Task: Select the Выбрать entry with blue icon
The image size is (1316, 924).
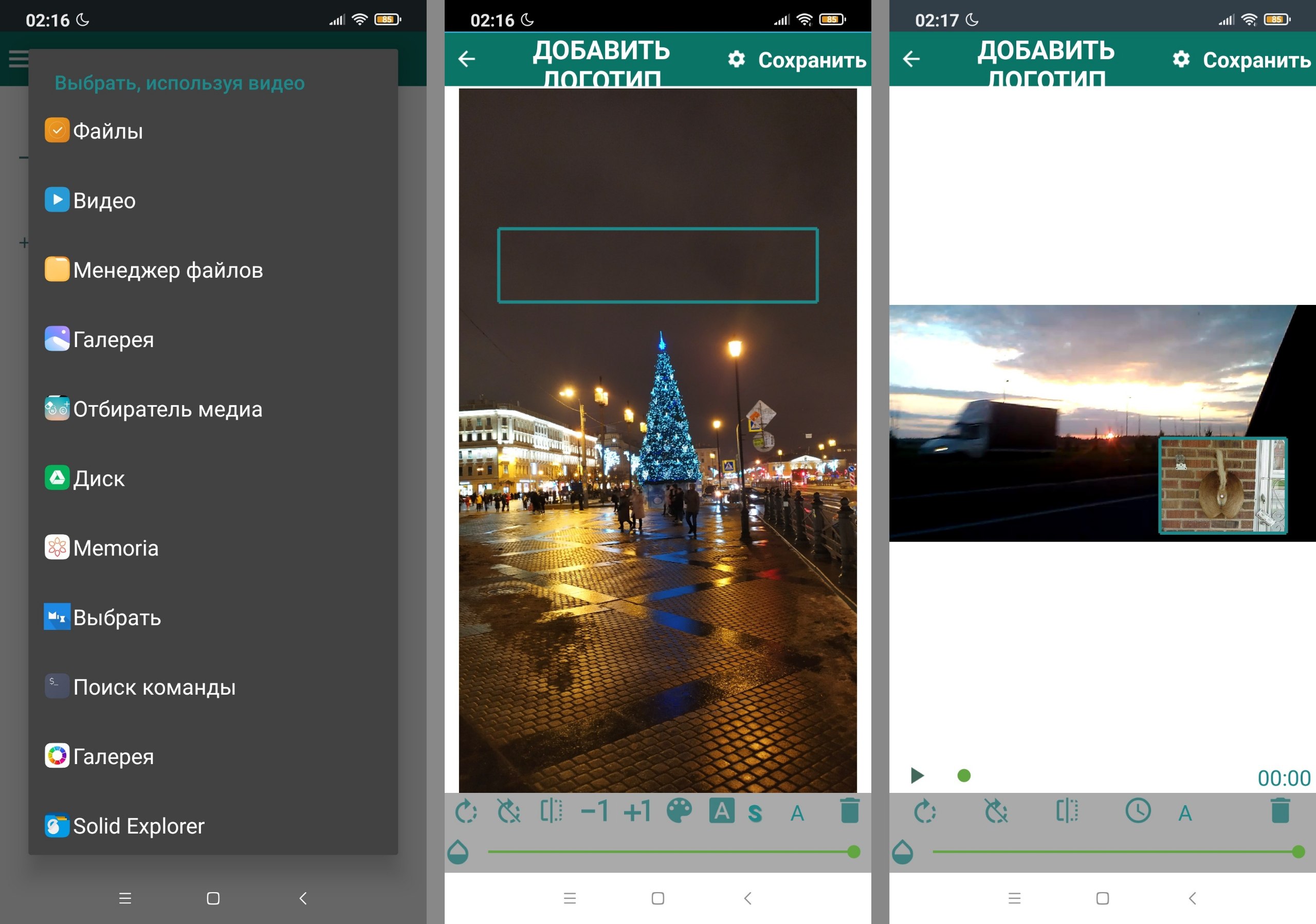Action: coord(213,618)
